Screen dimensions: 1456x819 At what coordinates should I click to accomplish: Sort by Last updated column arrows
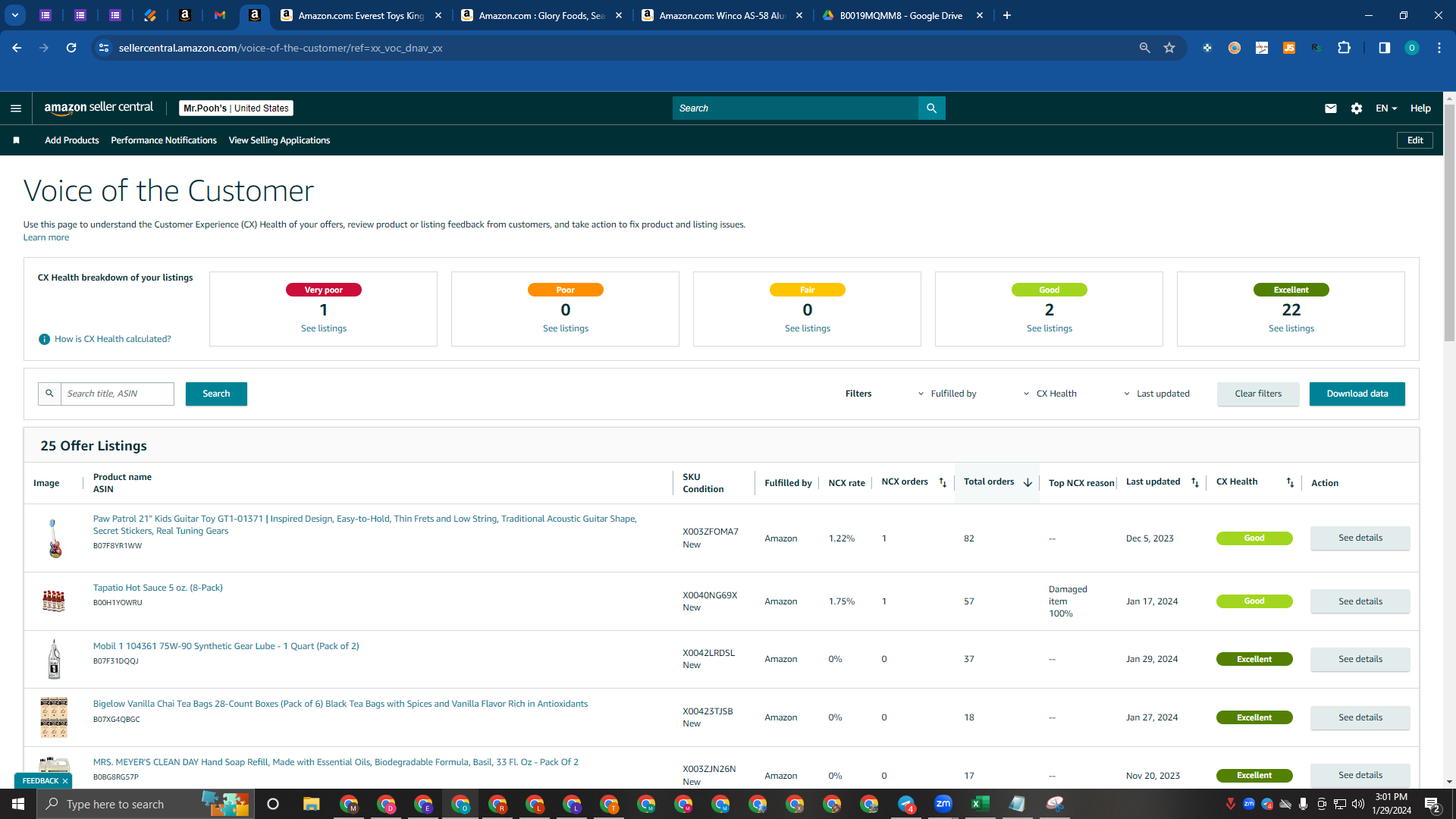[x=1195, y=482]
